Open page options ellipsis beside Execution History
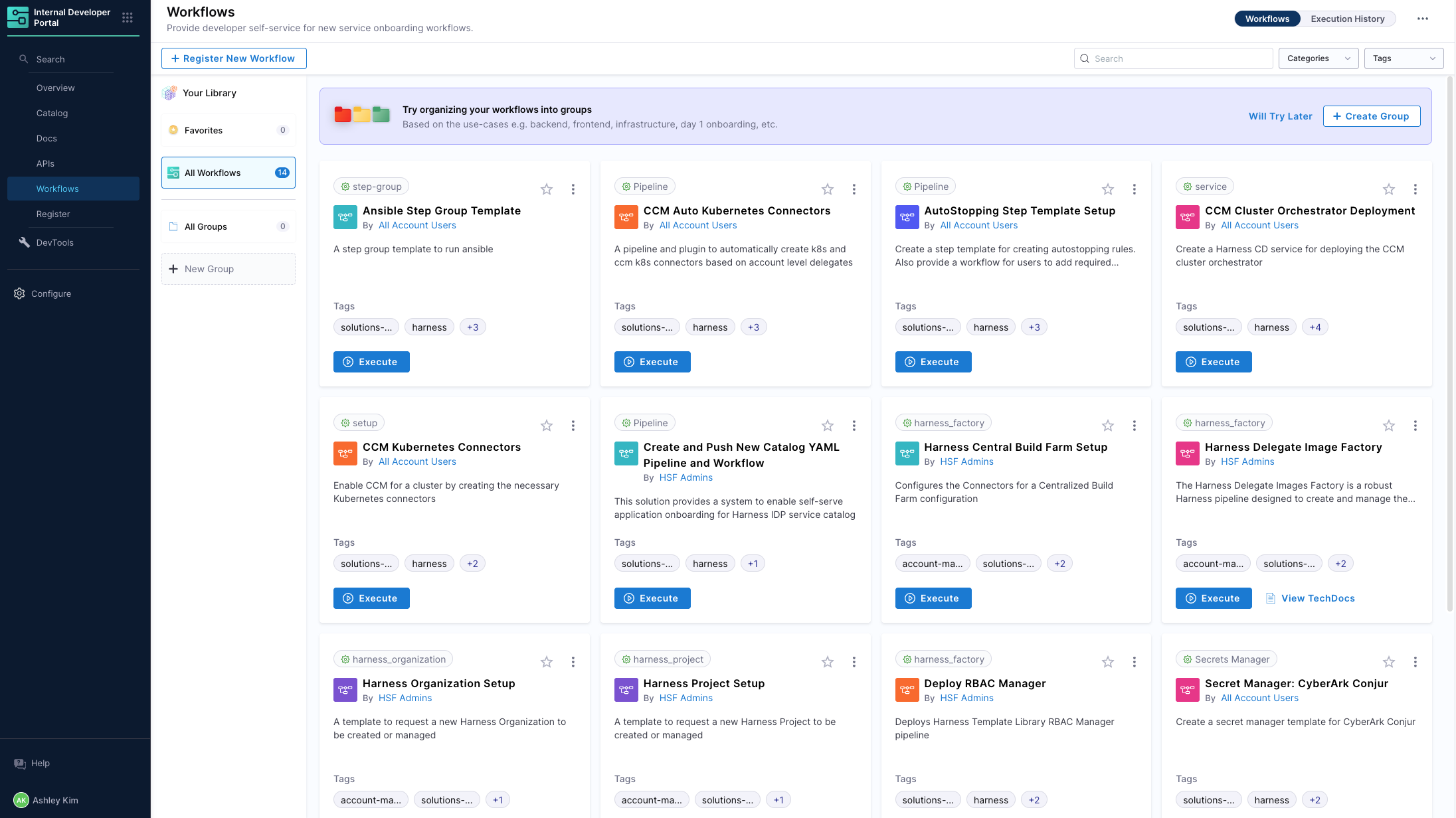The width and height of the screenshot is (1456, 818). (1422, 19)
